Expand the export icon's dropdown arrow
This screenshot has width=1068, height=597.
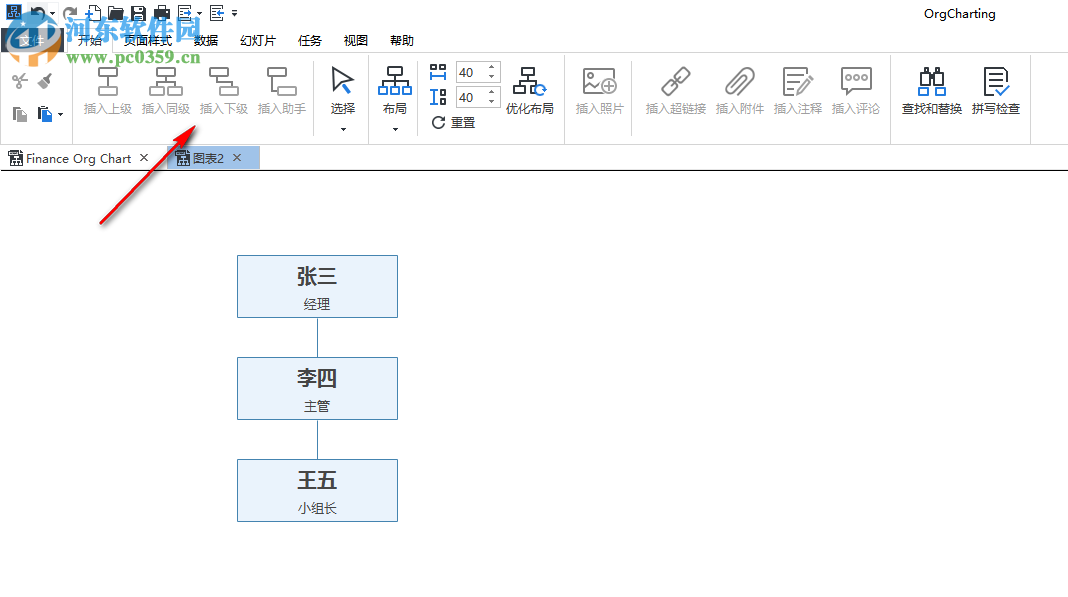pos(199,13)
